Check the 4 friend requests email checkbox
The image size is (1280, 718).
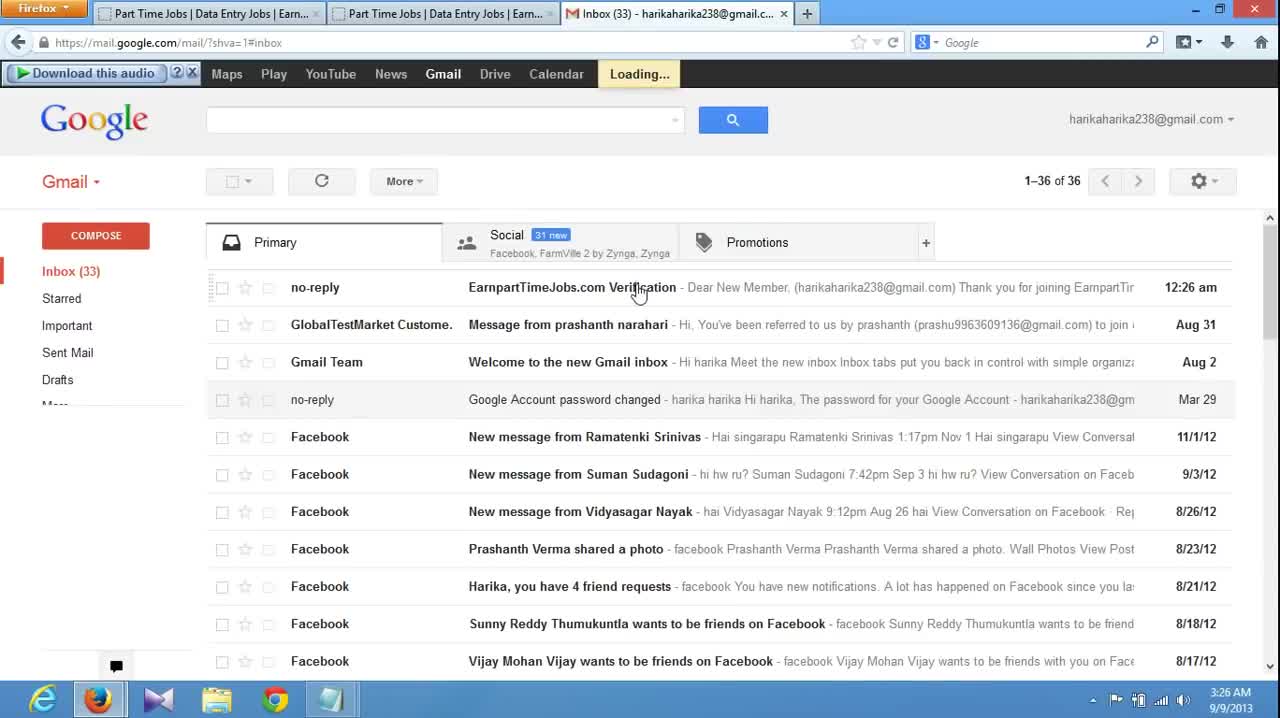pos(222,587)
